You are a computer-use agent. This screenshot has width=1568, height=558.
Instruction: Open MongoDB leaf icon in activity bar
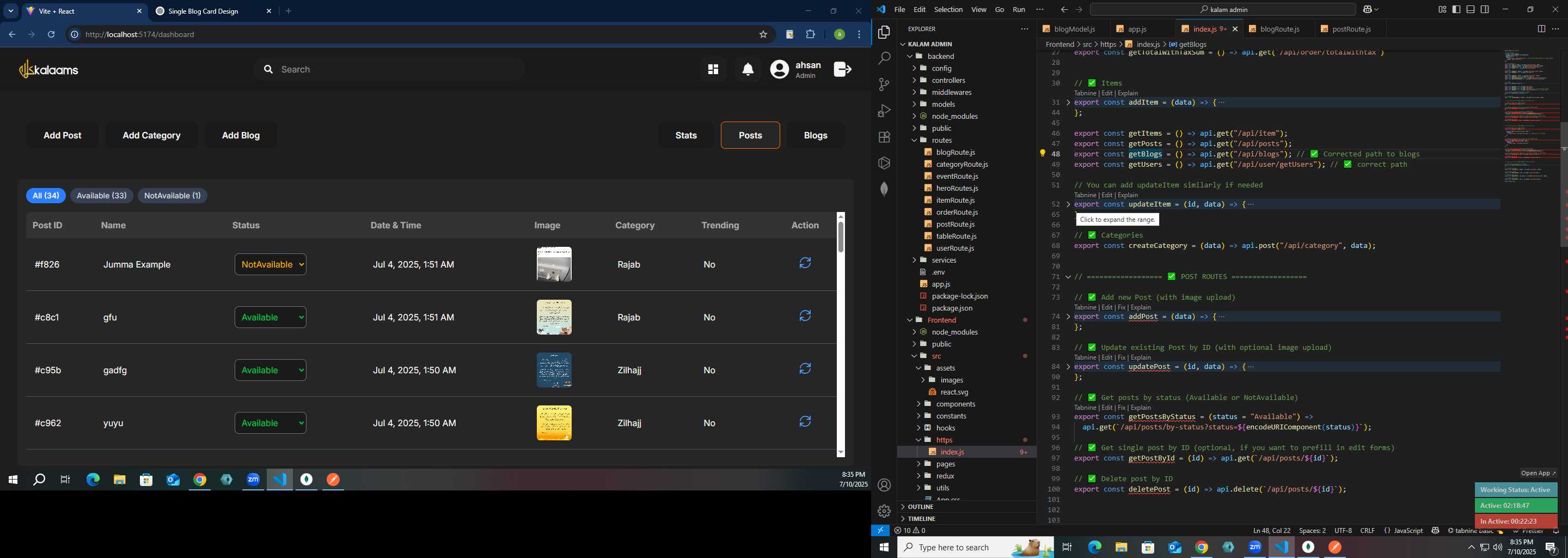coord(884,190)
